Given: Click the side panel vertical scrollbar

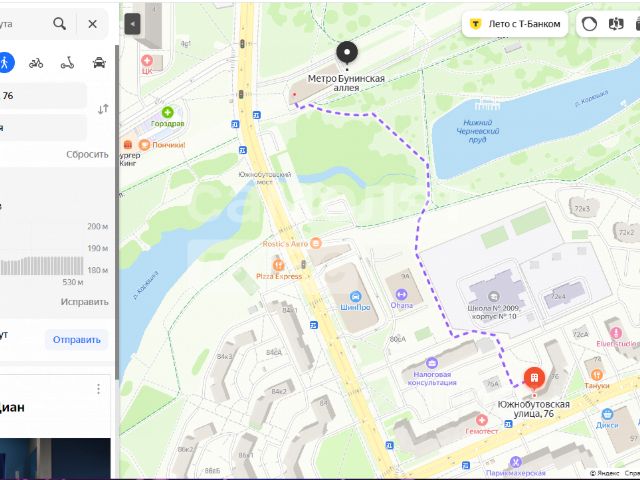Looking at the screenshot, I should tap(117, 212).
